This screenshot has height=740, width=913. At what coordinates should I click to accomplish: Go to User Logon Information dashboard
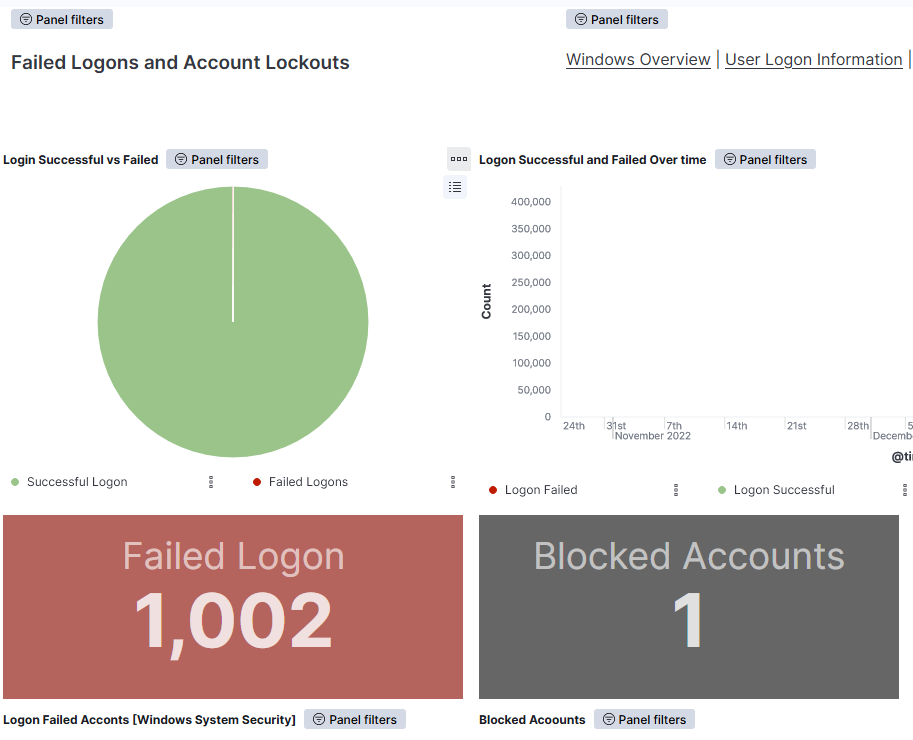click(813, 60)
